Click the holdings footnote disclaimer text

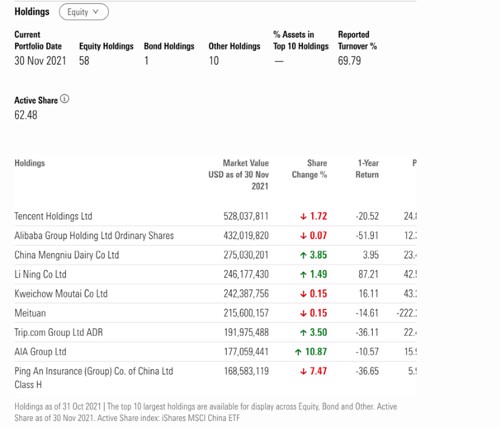[206, 412]
